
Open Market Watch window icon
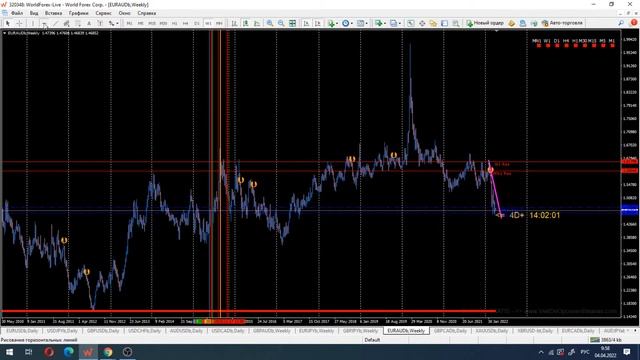411,23
